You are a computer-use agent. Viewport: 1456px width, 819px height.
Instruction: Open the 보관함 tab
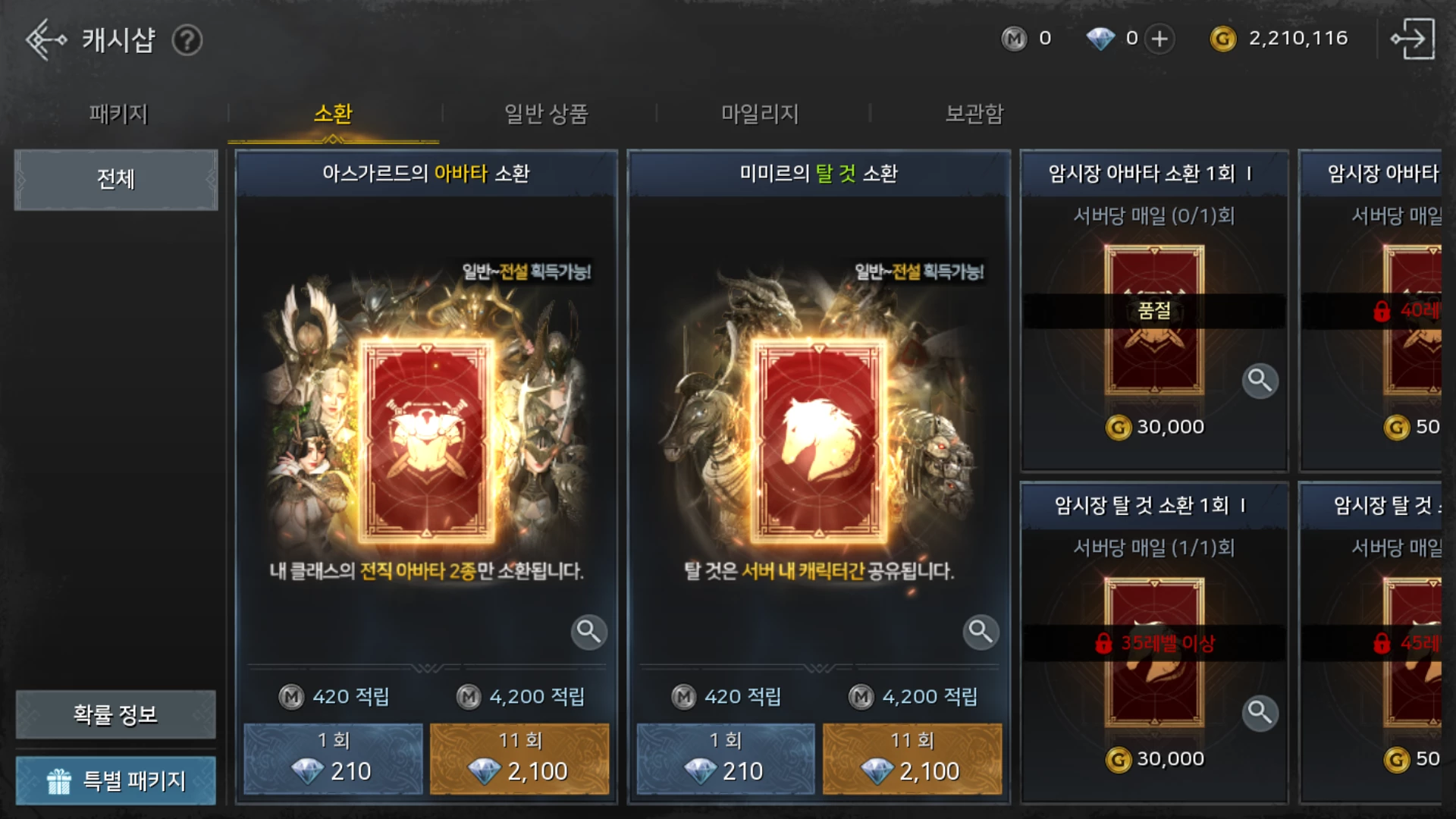(974, 114)
